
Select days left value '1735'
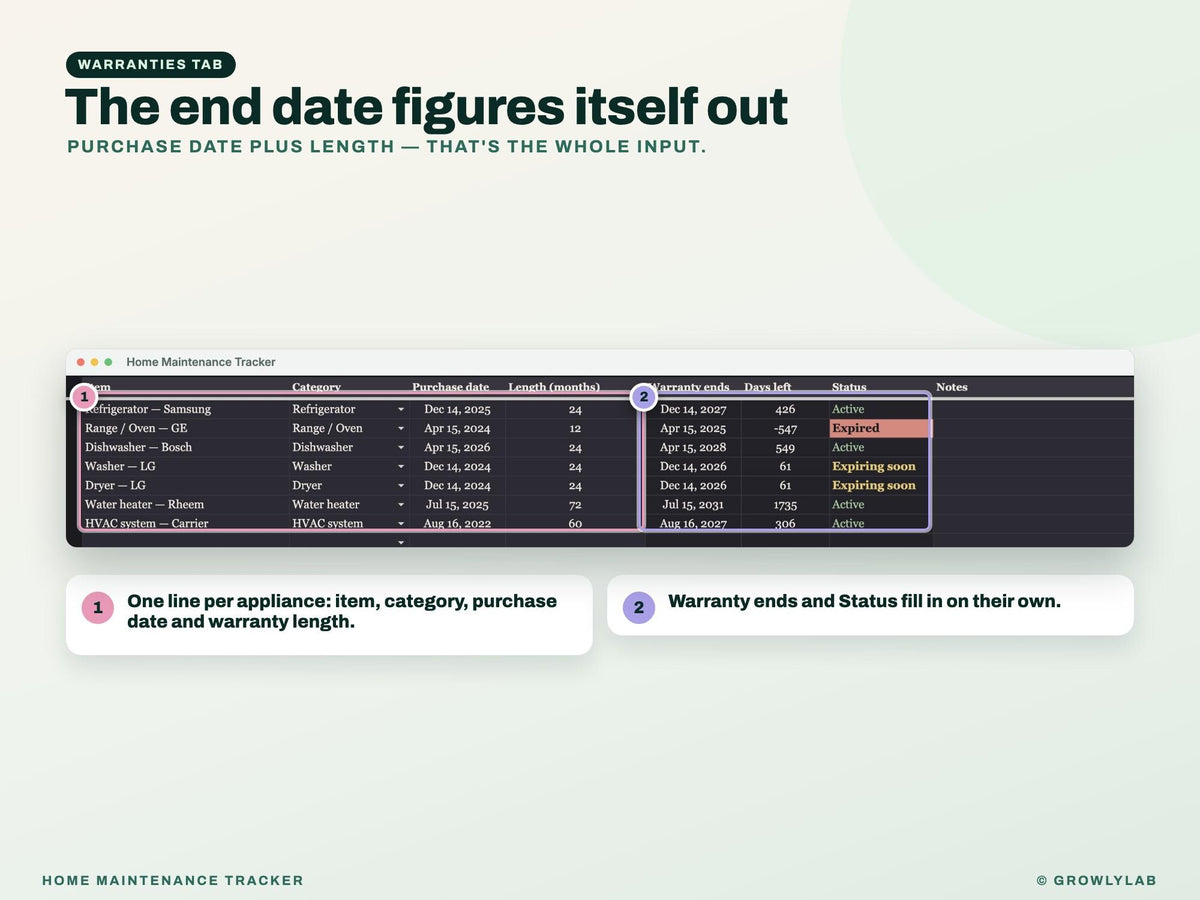click(x=785, y=504)
